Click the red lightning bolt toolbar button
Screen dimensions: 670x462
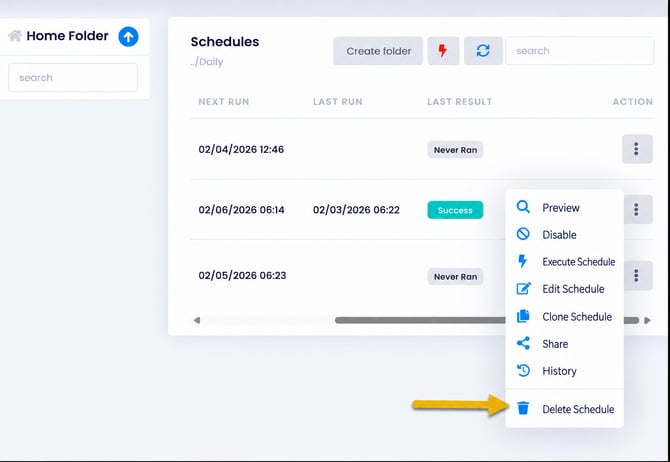click(x=443, y=51)
